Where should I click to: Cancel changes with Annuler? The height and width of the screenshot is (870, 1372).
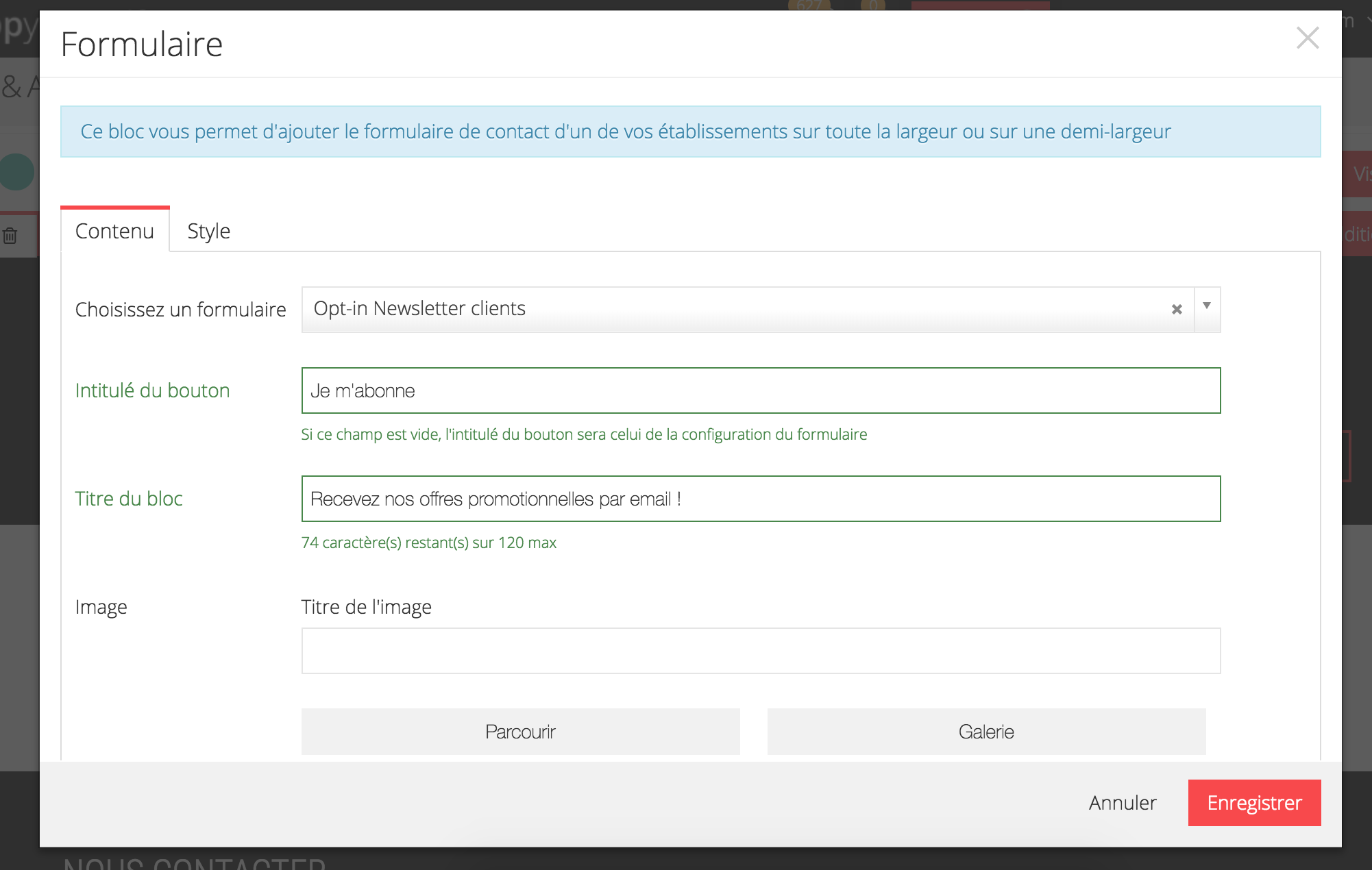pos(1123,803)
